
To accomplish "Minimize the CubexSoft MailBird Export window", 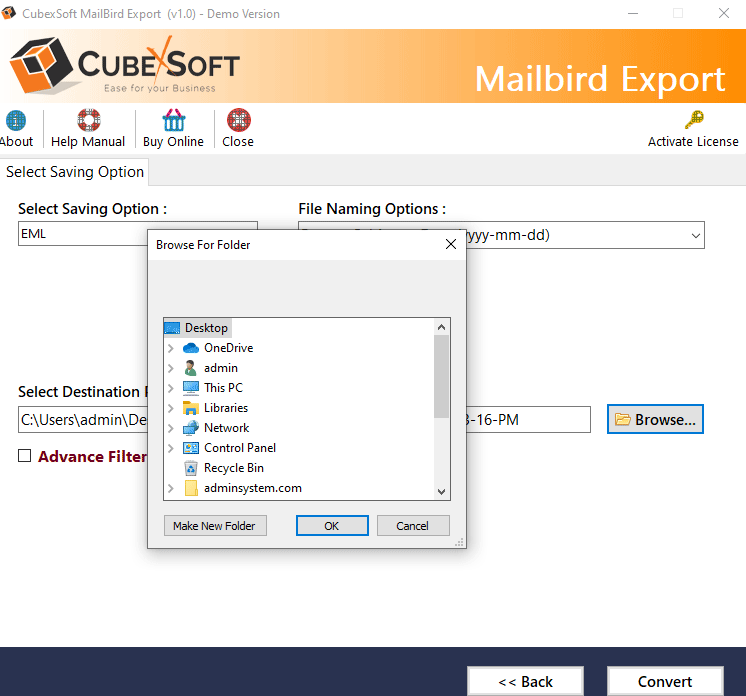I will click(633, 13).
